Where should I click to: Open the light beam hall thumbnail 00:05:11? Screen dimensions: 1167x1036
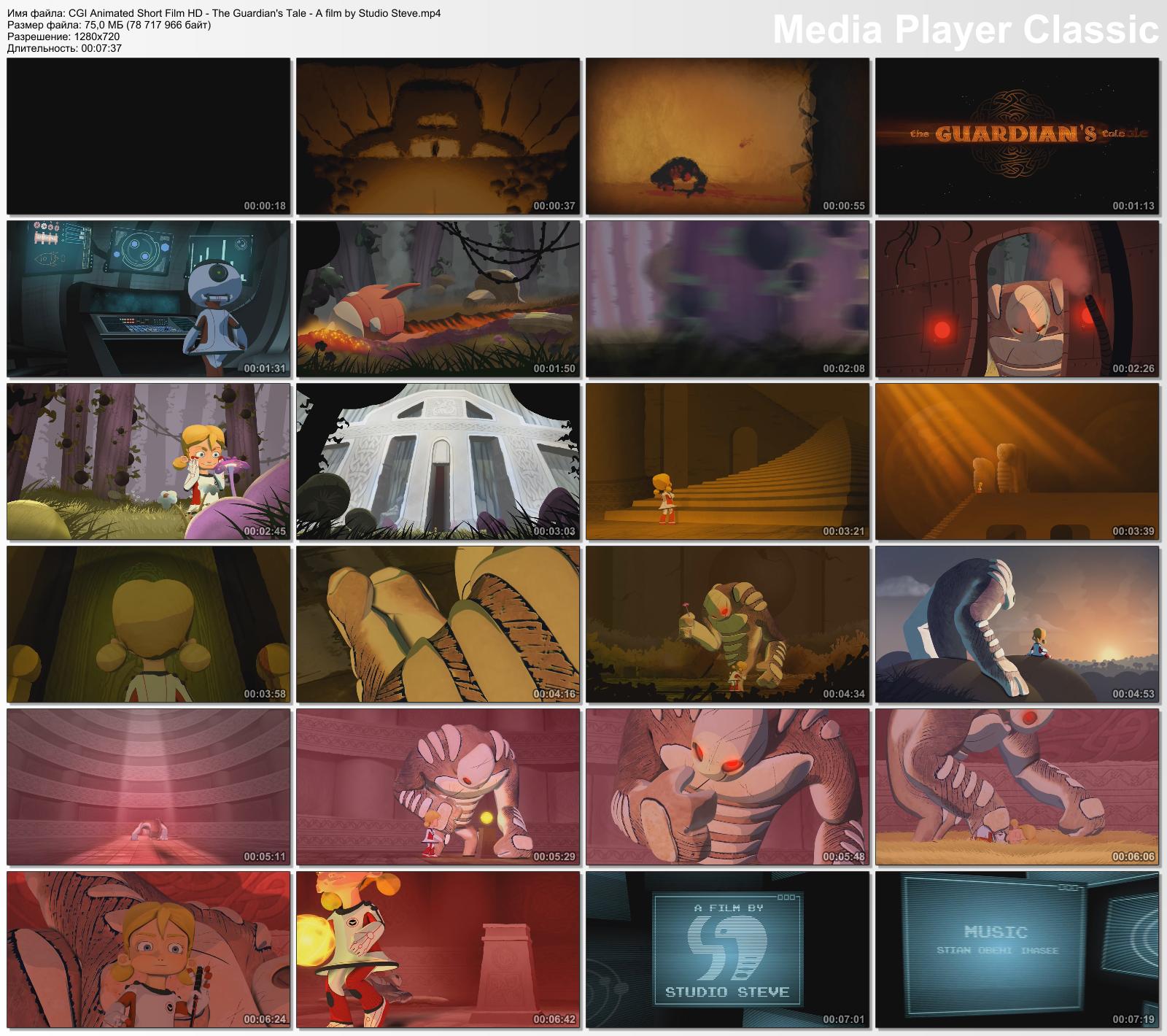click(148, 787)
